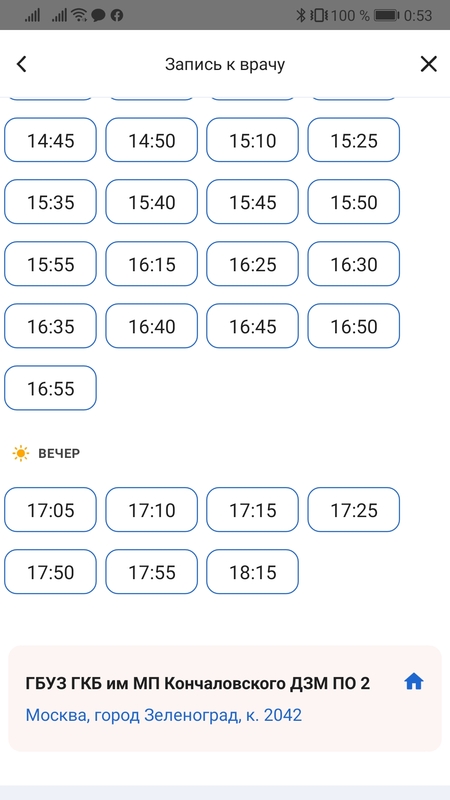The image size is (450, 800).
Task: Tap ГБУЗ ГКБ им МП Кончаловского clinic card
Action: coord(225,698)
